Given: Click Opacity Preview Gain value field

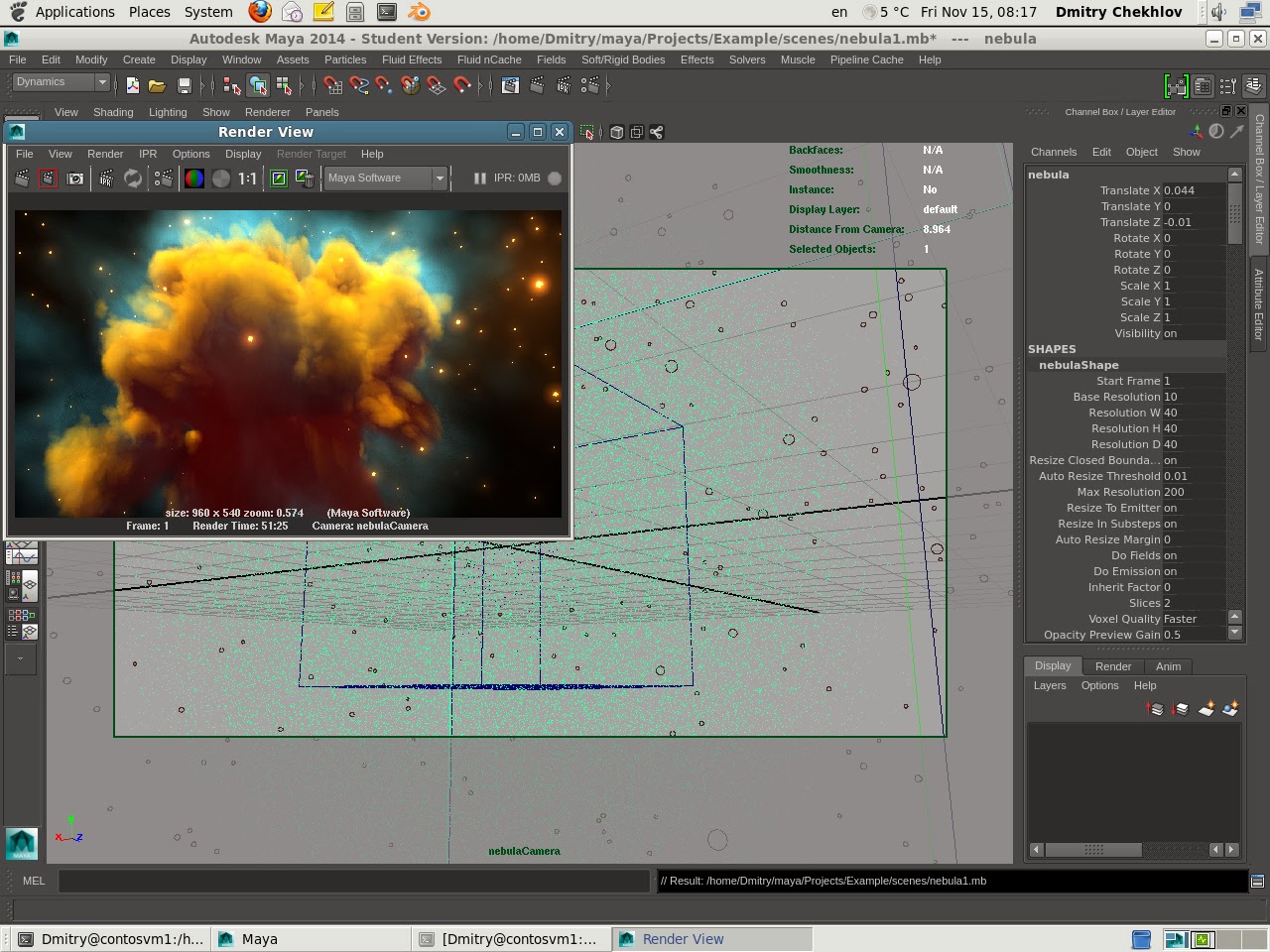Looking at the screenshot, I should point(1194,635).
